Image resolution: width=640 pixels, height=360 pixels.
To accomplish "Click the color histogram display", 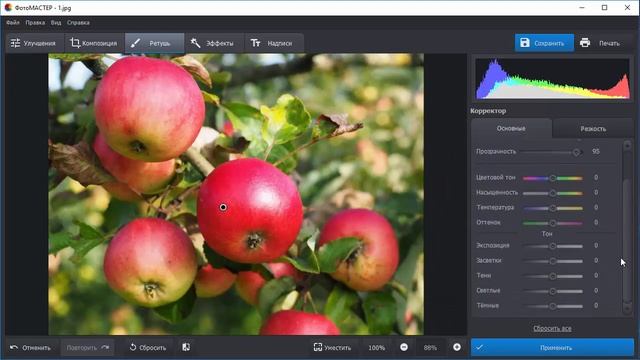I will pos(552,79).
